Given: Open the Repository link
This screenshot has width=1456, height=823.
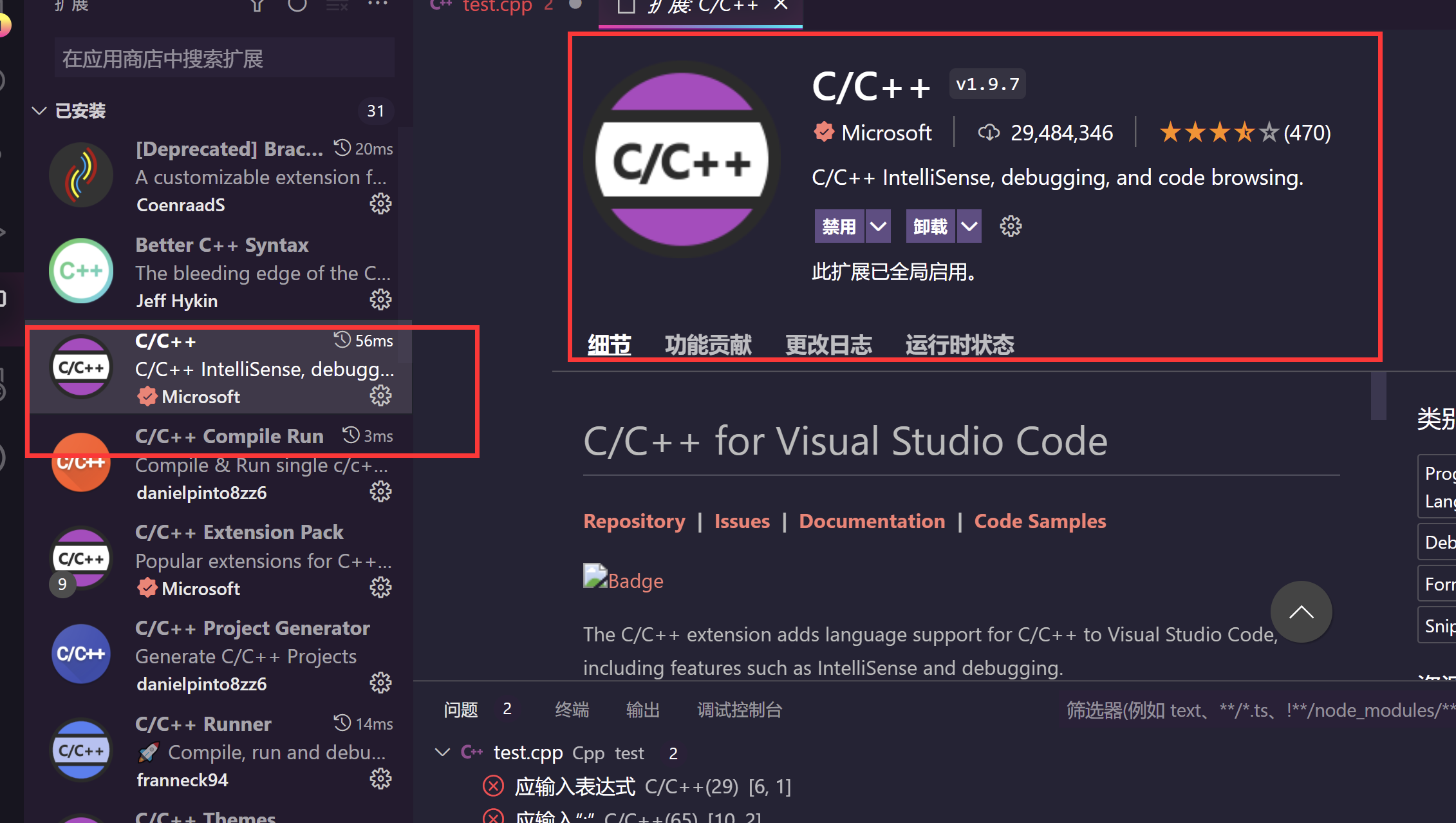Looking at the screenshot, I should coord(634,520).
